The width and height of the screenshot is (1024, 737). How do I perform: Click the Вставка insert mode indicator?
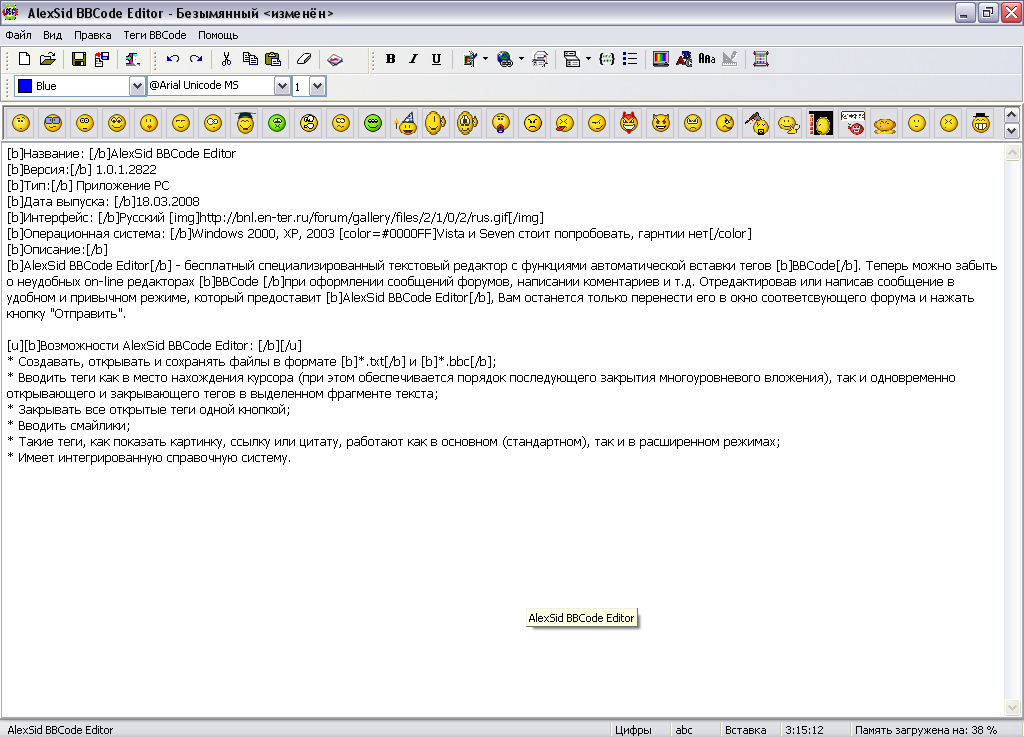[745, 730]
